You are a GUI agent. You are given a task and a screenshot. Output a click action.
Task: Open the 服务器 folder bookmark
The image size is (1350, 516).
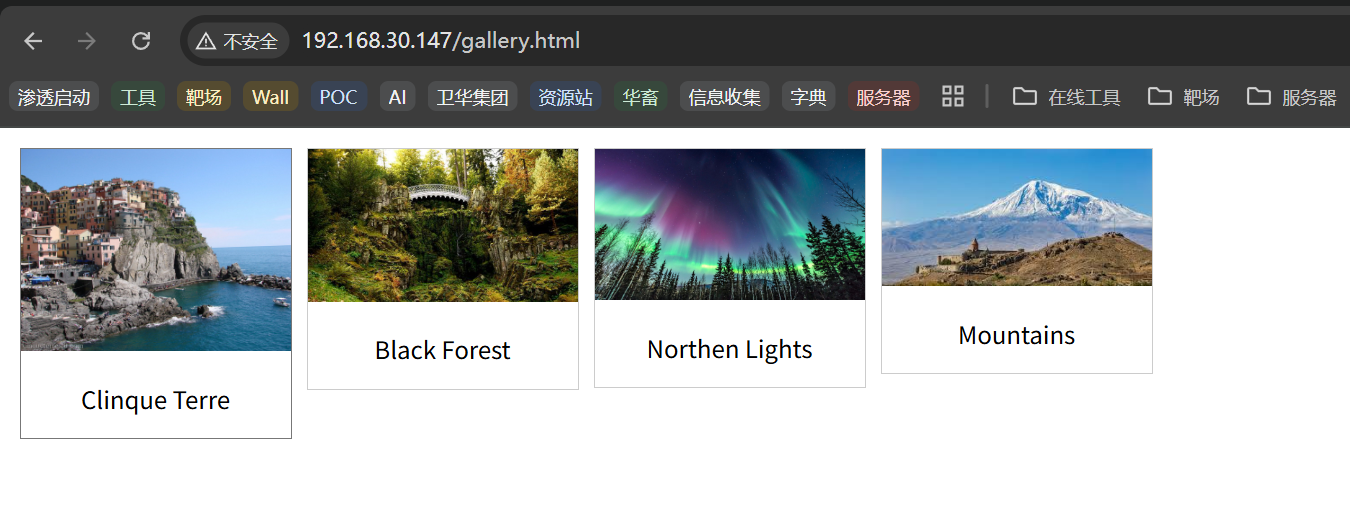1292,97
